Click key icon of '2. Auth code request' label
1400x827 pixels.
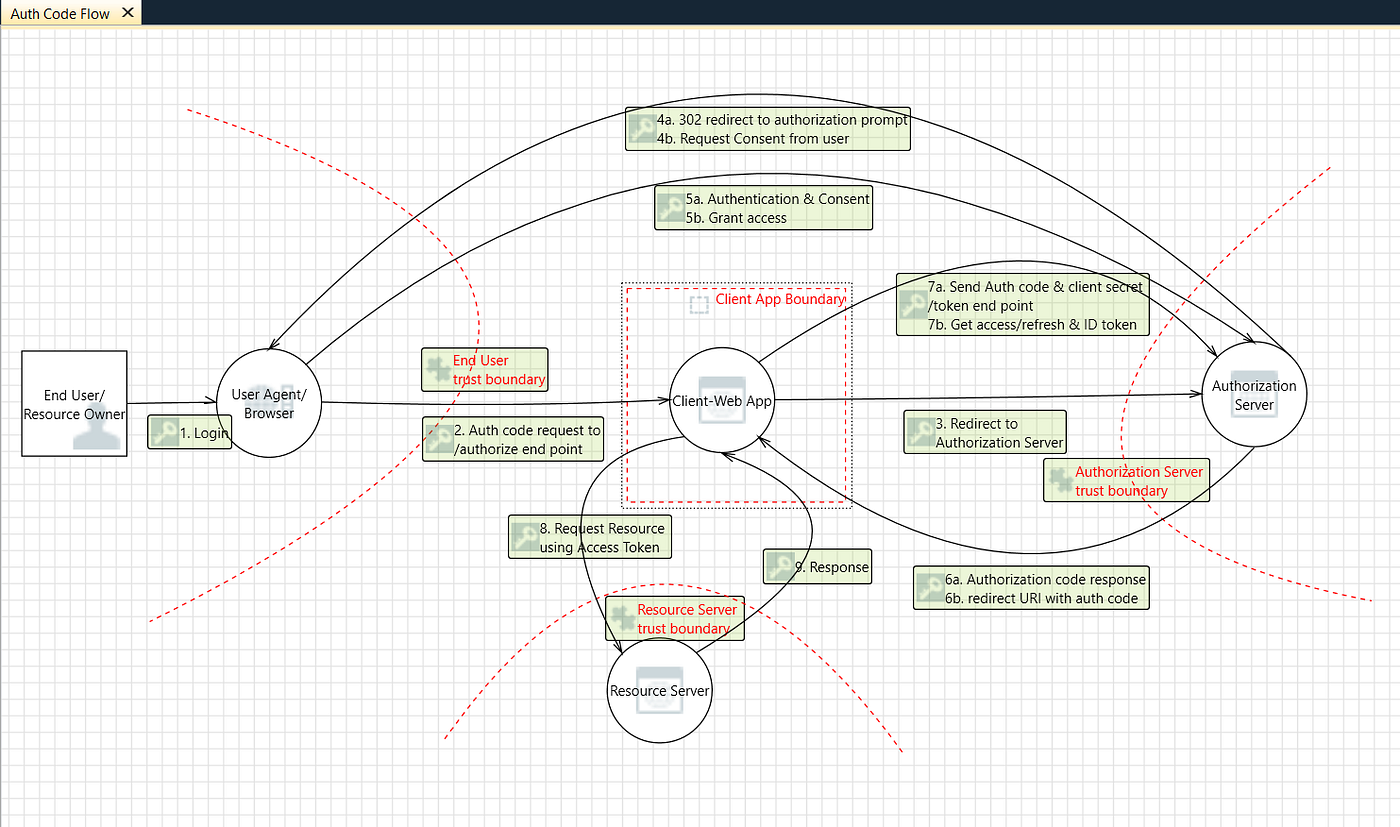point(439,440)
